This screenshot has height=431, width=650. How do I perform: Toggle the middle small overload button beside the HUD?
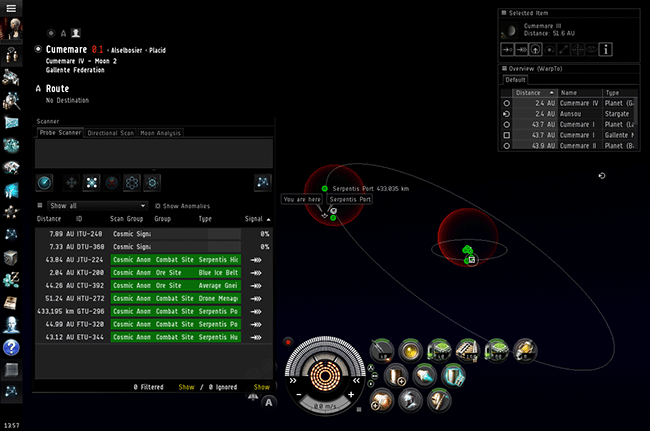tap(374, 376)
